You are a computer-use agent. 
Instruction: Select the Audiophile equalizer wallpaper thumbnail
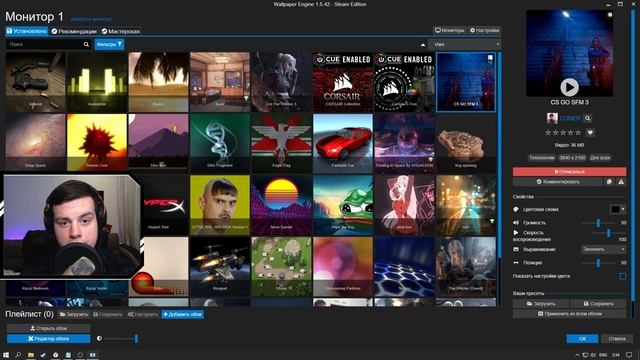(x=97, y=82)
